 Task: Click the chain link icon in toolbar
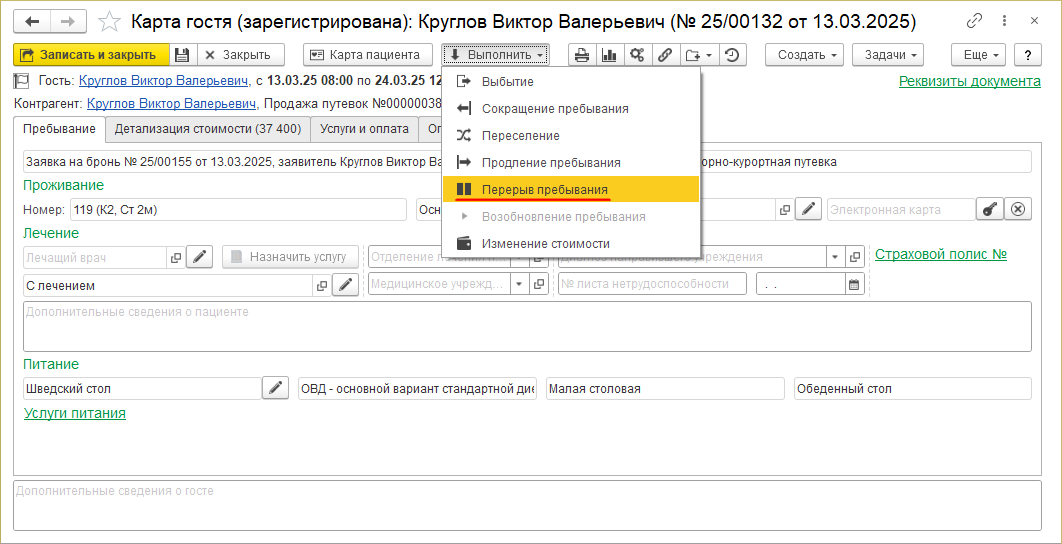pos(664,55)
